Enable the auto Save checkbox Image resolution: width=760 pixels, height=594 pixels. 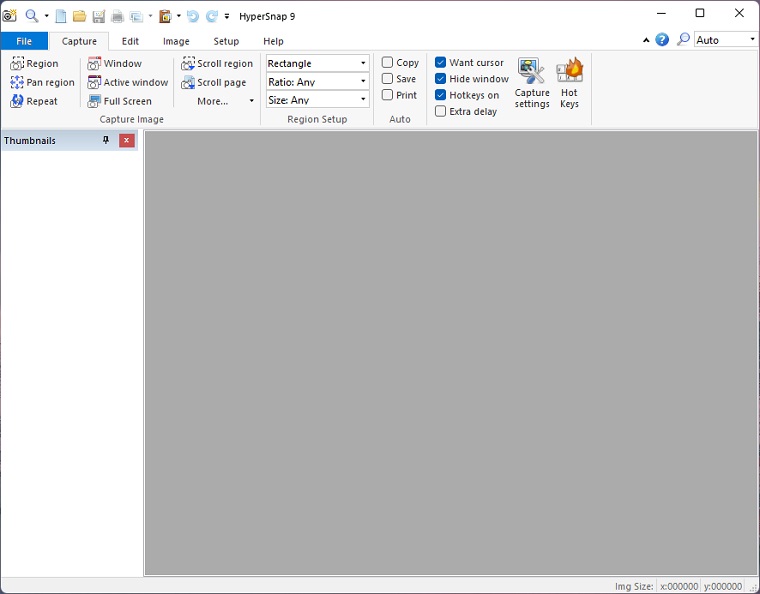[x=387, y=78]
